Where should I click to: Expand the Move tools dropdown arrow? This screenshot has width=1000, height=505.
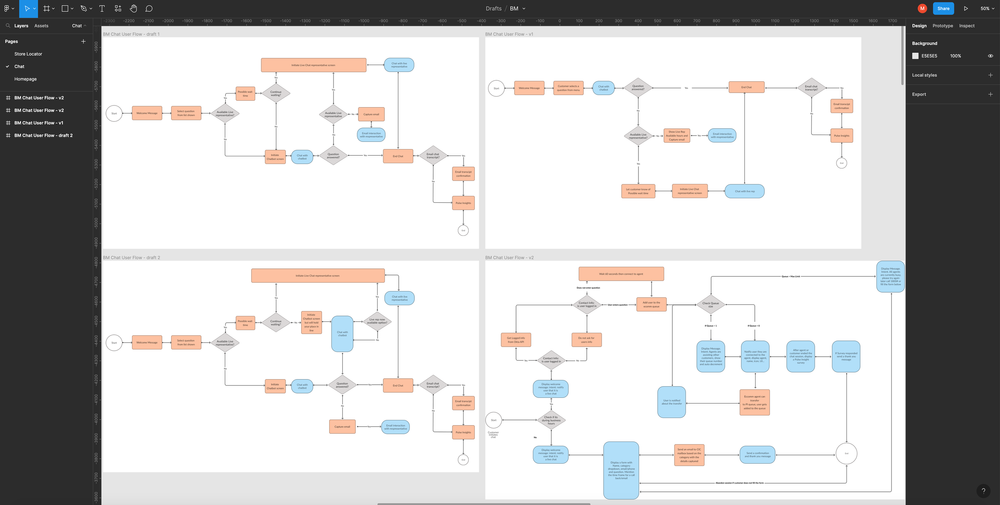pos(34,9)
